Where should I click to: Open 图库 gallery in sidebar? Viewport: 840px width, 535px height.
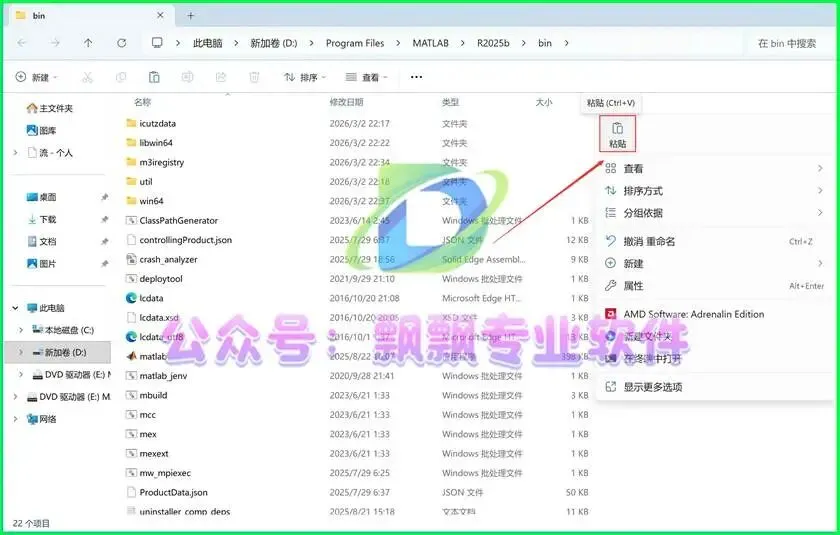pos(41,130)
